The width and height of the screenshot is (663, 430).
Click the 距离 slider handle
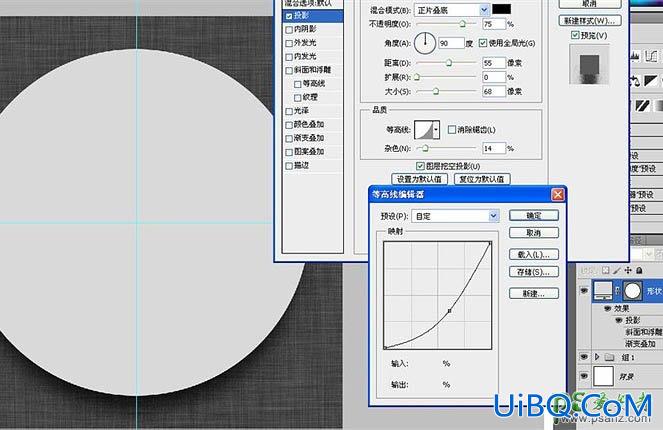449,63
